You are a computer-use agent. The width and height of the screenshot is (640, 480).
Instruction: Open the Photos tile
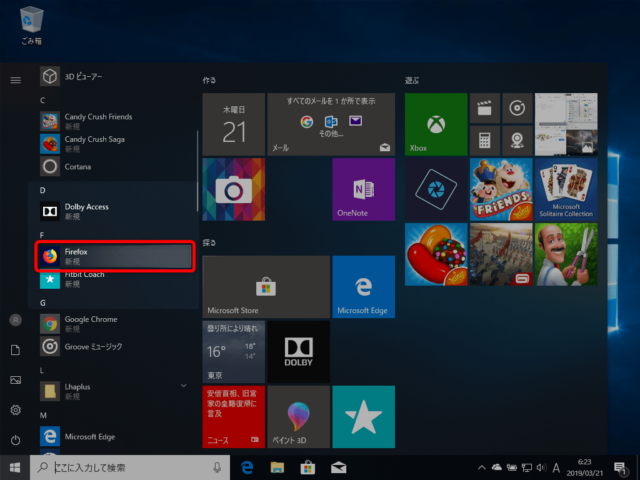click(566, 124)
